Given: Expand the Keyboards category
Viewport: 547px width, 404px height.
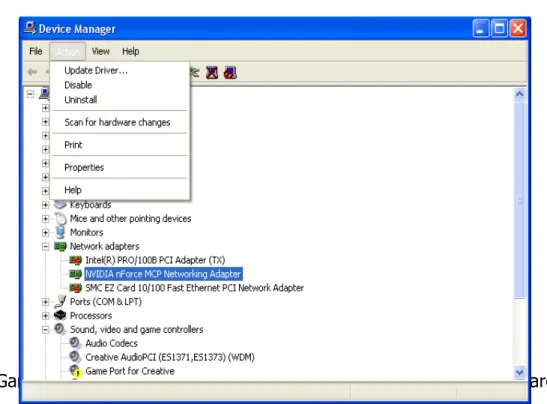Looking at the screenshot, I should [45, 205].
